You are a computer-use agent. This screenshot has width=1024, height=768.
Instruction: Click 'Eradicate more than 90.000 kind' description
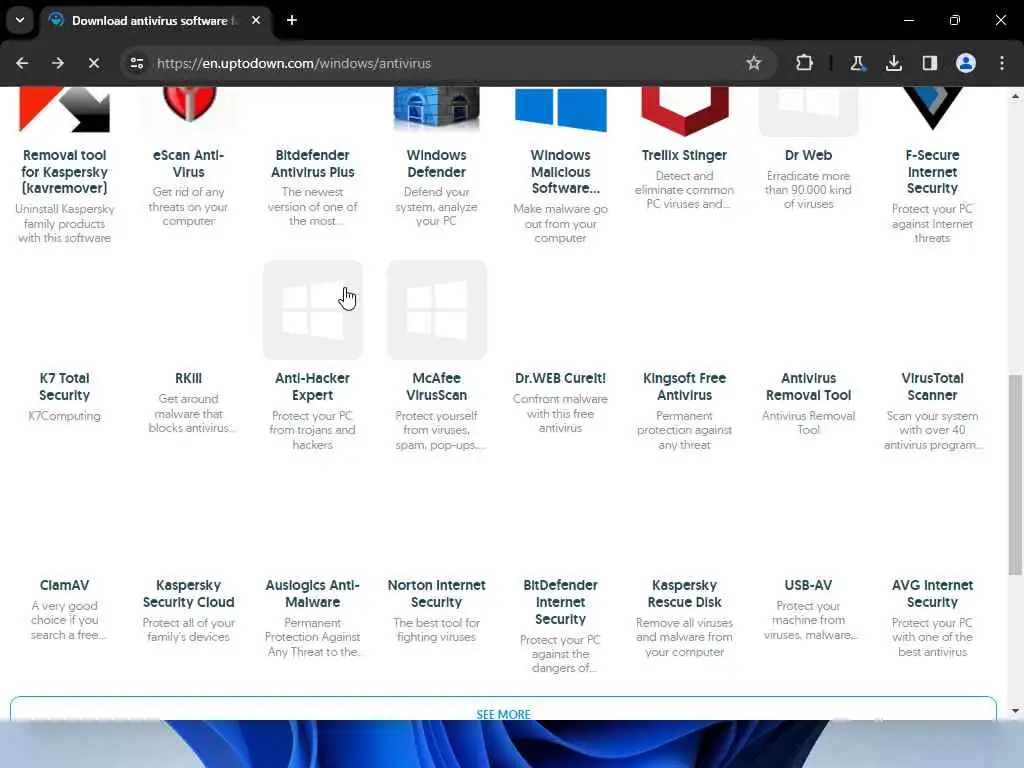pos(808,190)
